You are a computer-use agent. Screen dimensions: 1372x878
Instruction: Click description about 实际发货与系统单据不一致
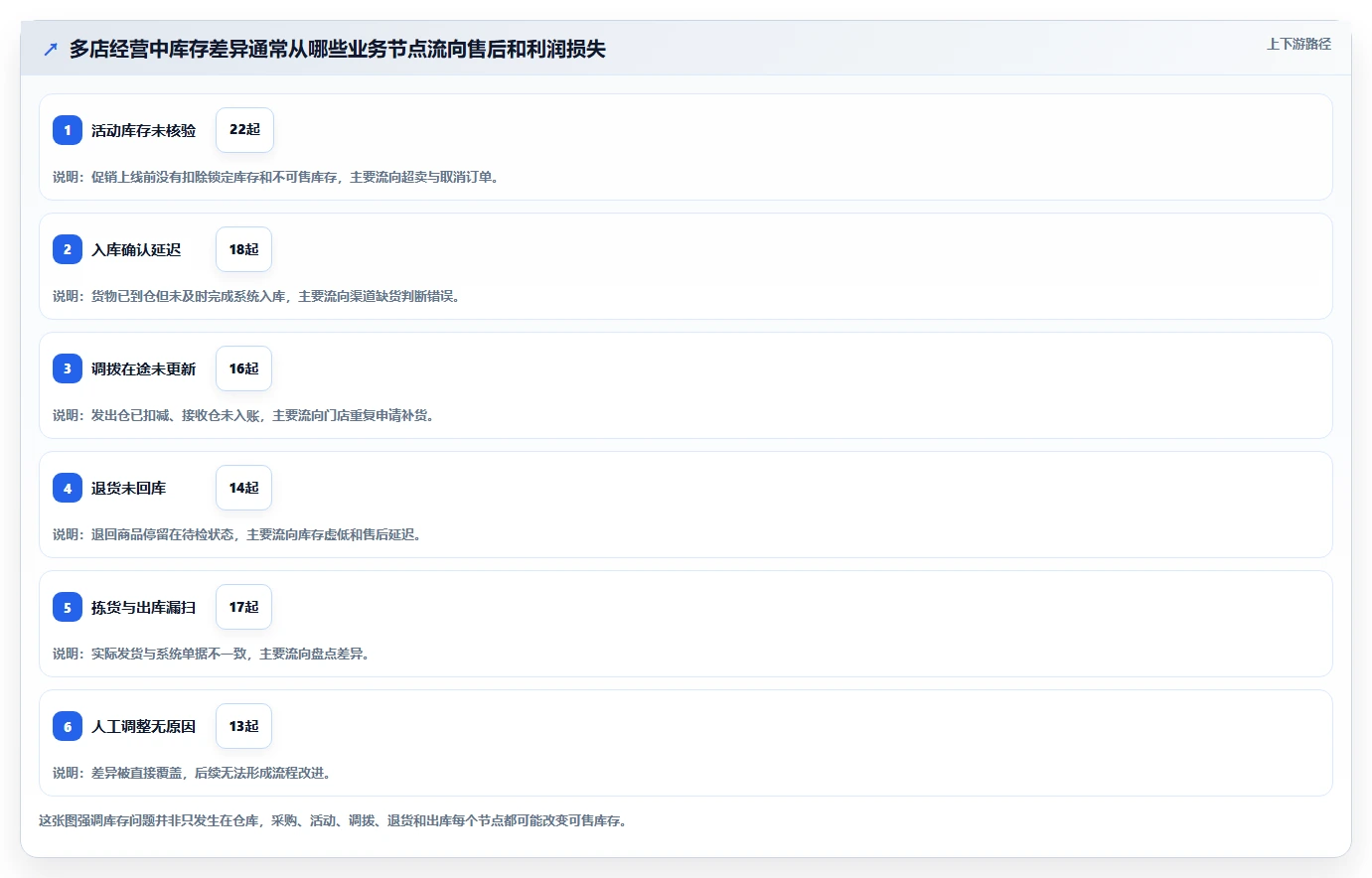click(x=214, y=654)
